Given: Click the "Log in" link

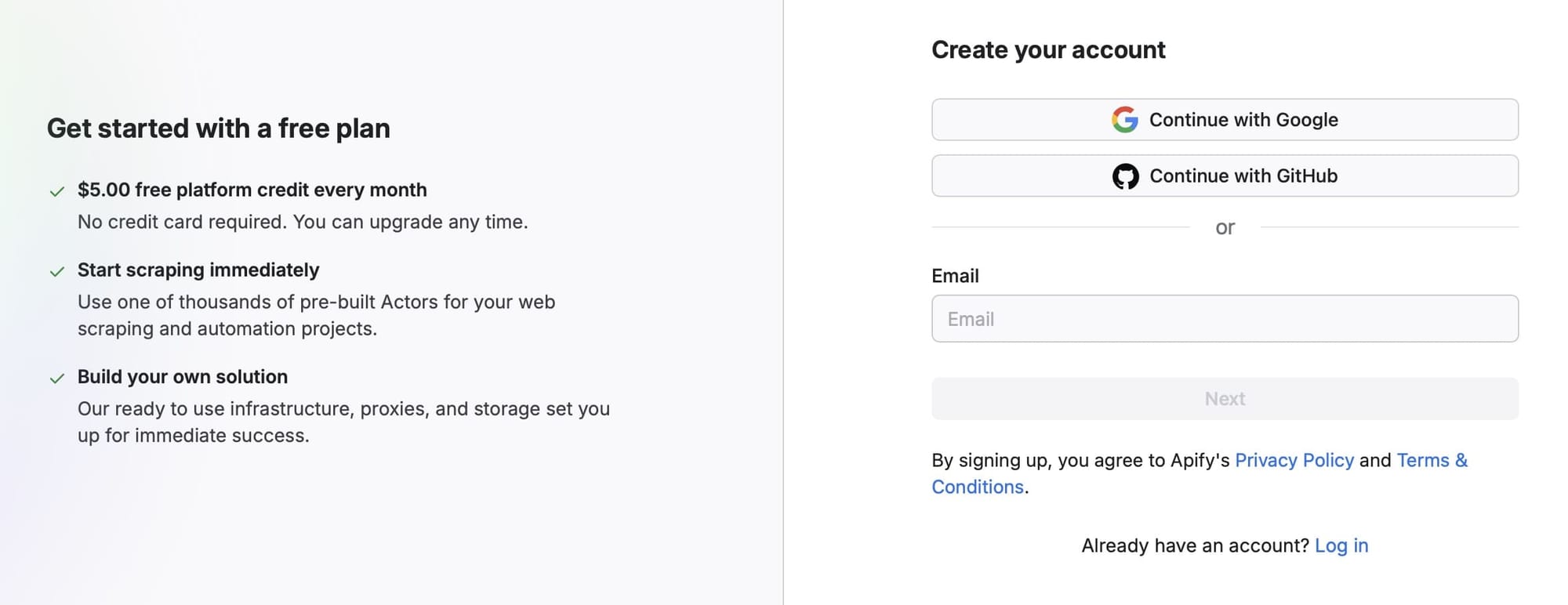Looking at the screenshot, I should click(x=1342, y=545).
